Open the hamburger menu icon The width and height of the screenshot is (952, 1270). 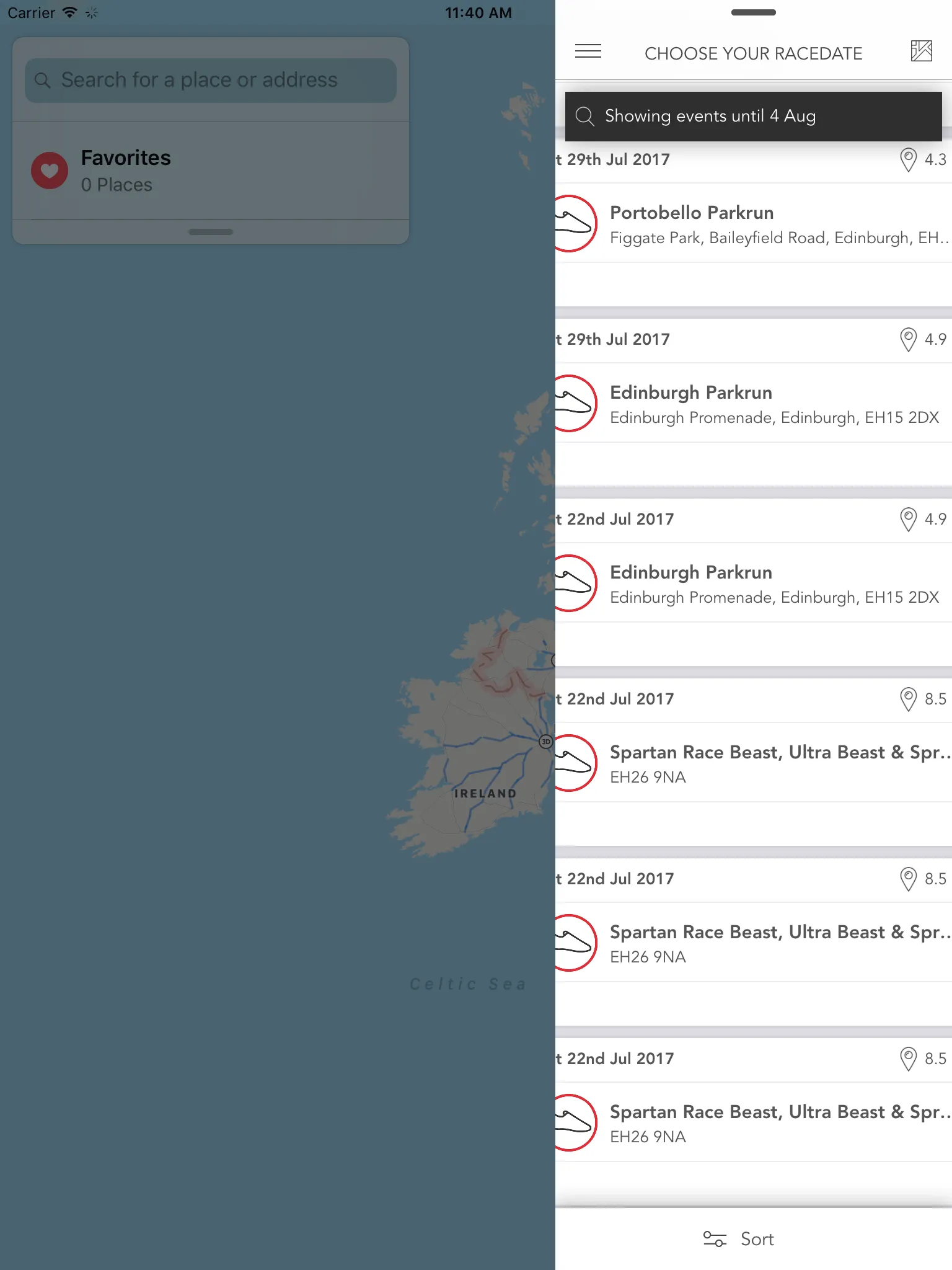click(588, 51)
